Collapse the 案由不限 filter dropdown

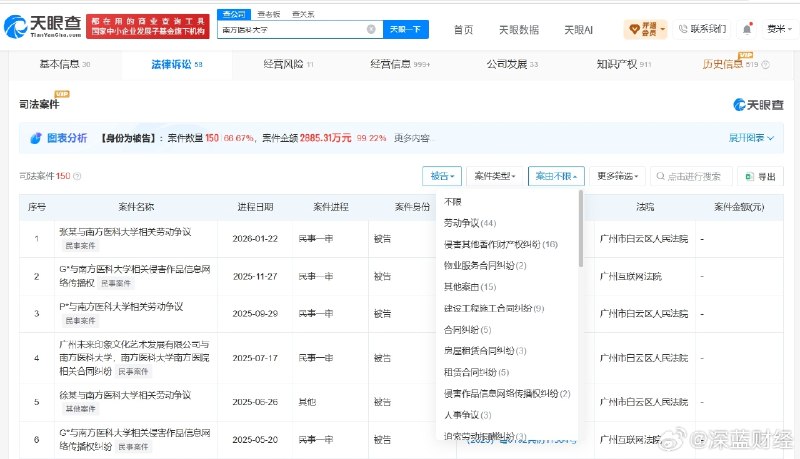(x=556, y=176)
